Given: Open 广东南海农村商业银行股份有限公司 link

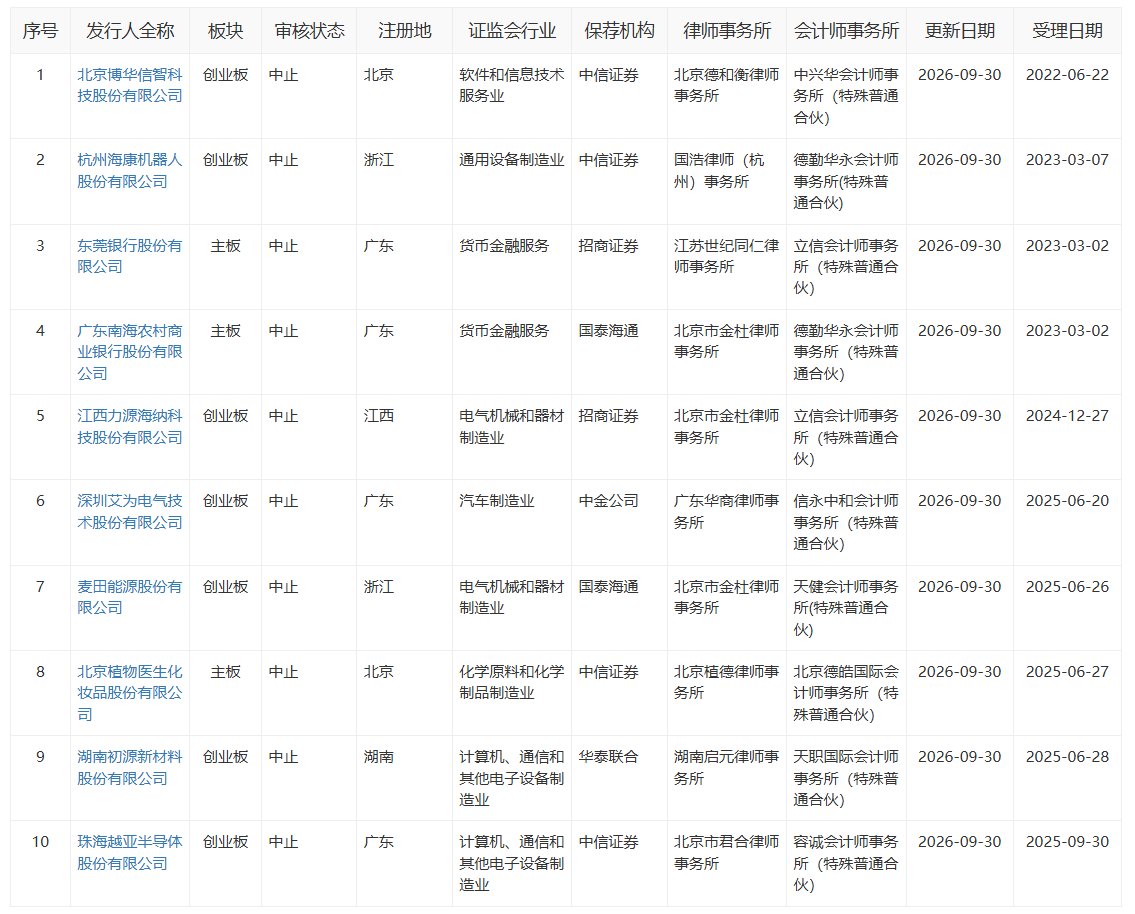Looking at the screenshot, I should [x=130, y=352].
